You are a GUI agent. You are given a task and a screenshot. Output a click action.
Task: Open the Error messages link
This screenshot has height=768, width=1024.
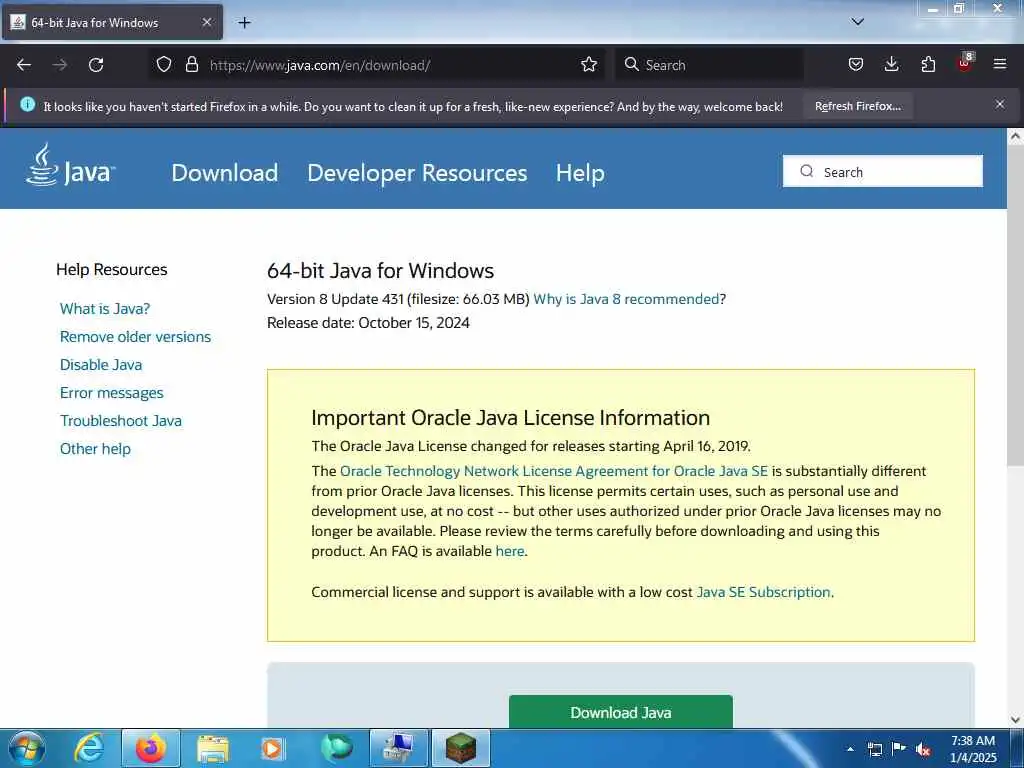112,393
